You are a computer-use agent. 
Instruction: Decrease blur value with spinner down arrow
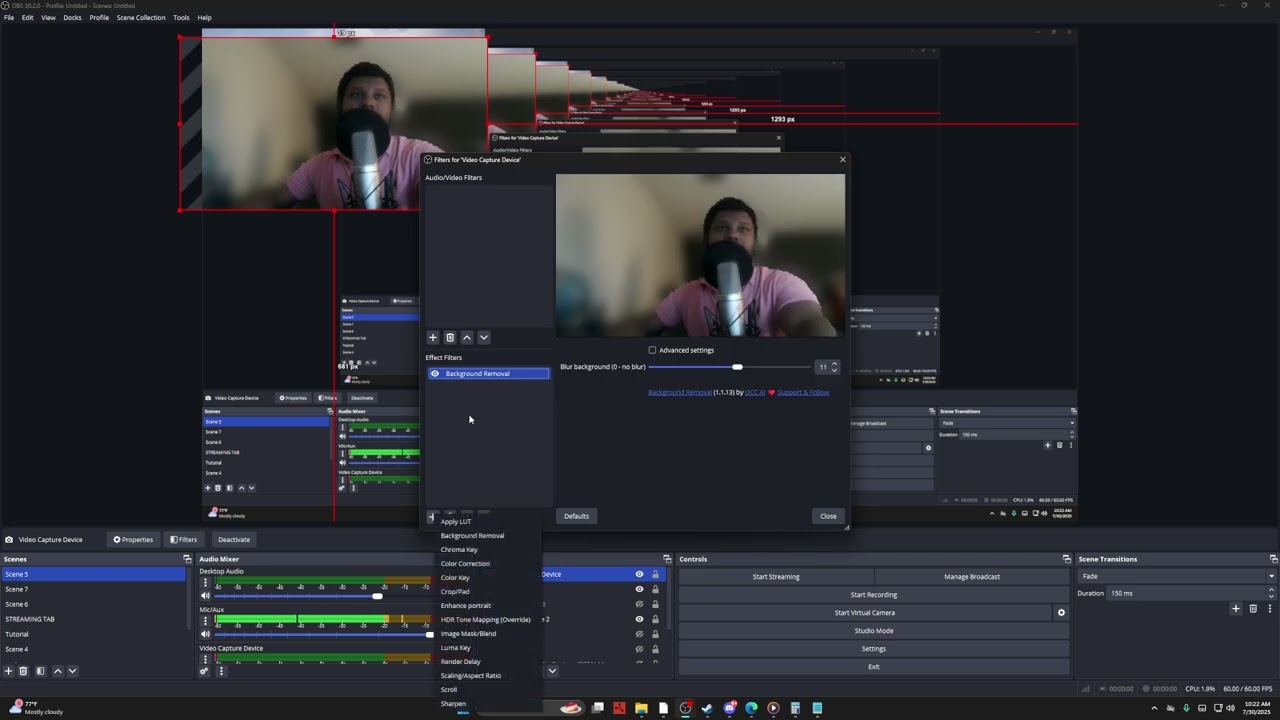coord(835,371)
